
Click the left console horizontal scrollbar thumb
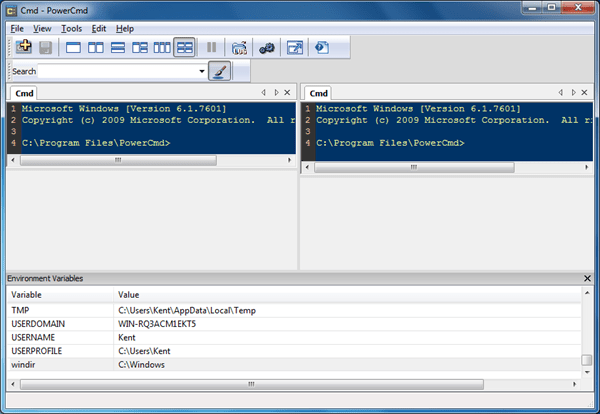tap(118, 160)
